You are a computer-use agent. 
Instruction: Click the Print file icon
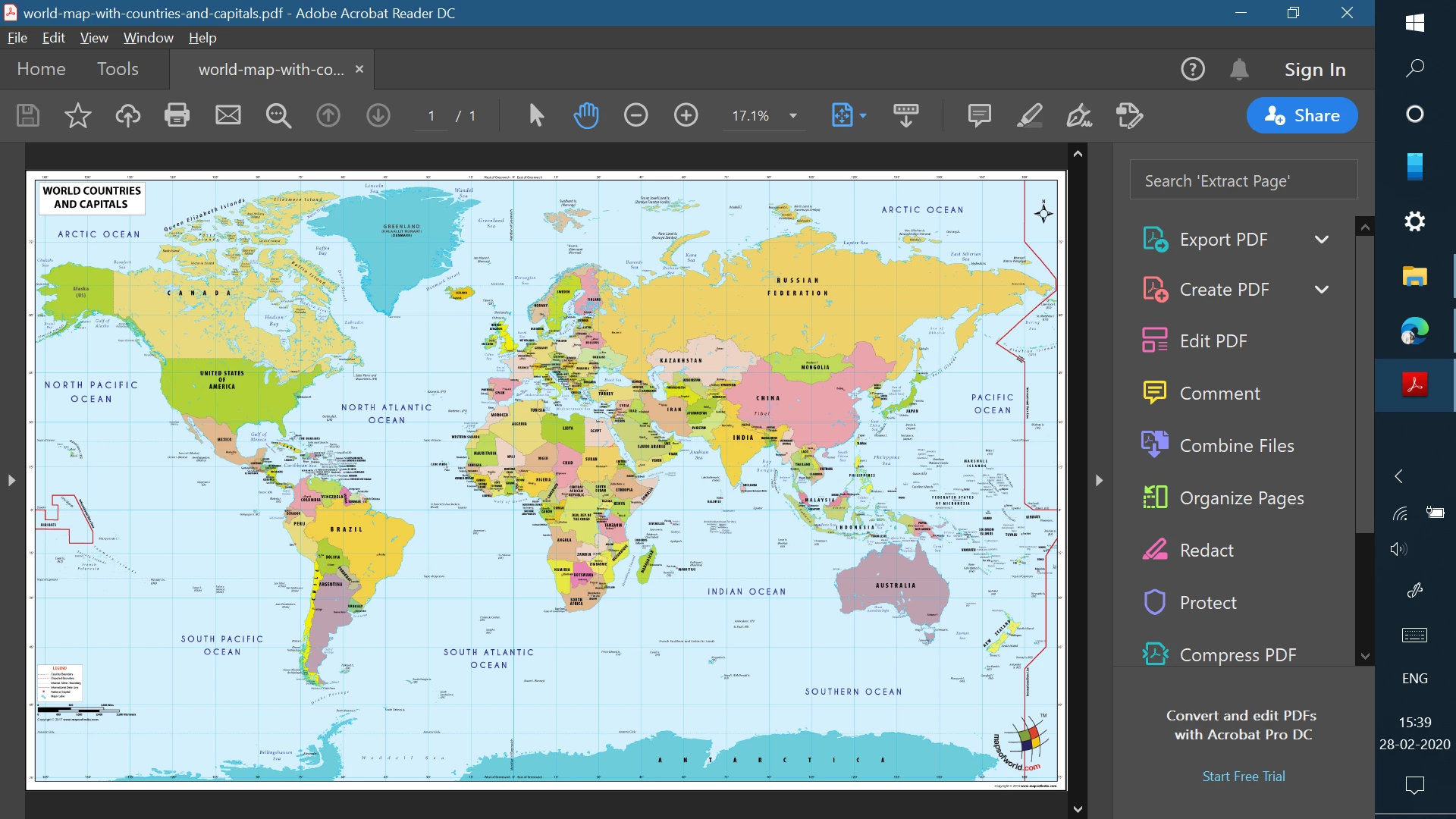click(177, 115)
